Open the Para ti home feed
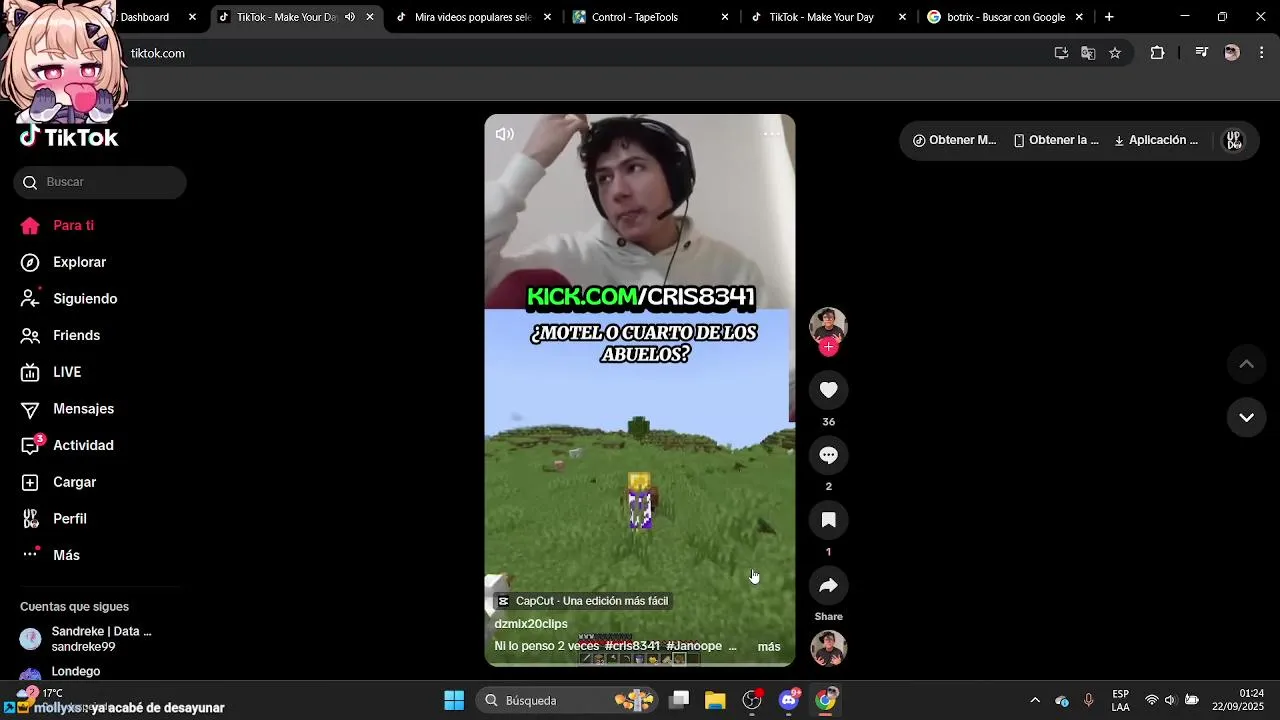This screenshot has height=720, width=1280. (58, 226)
